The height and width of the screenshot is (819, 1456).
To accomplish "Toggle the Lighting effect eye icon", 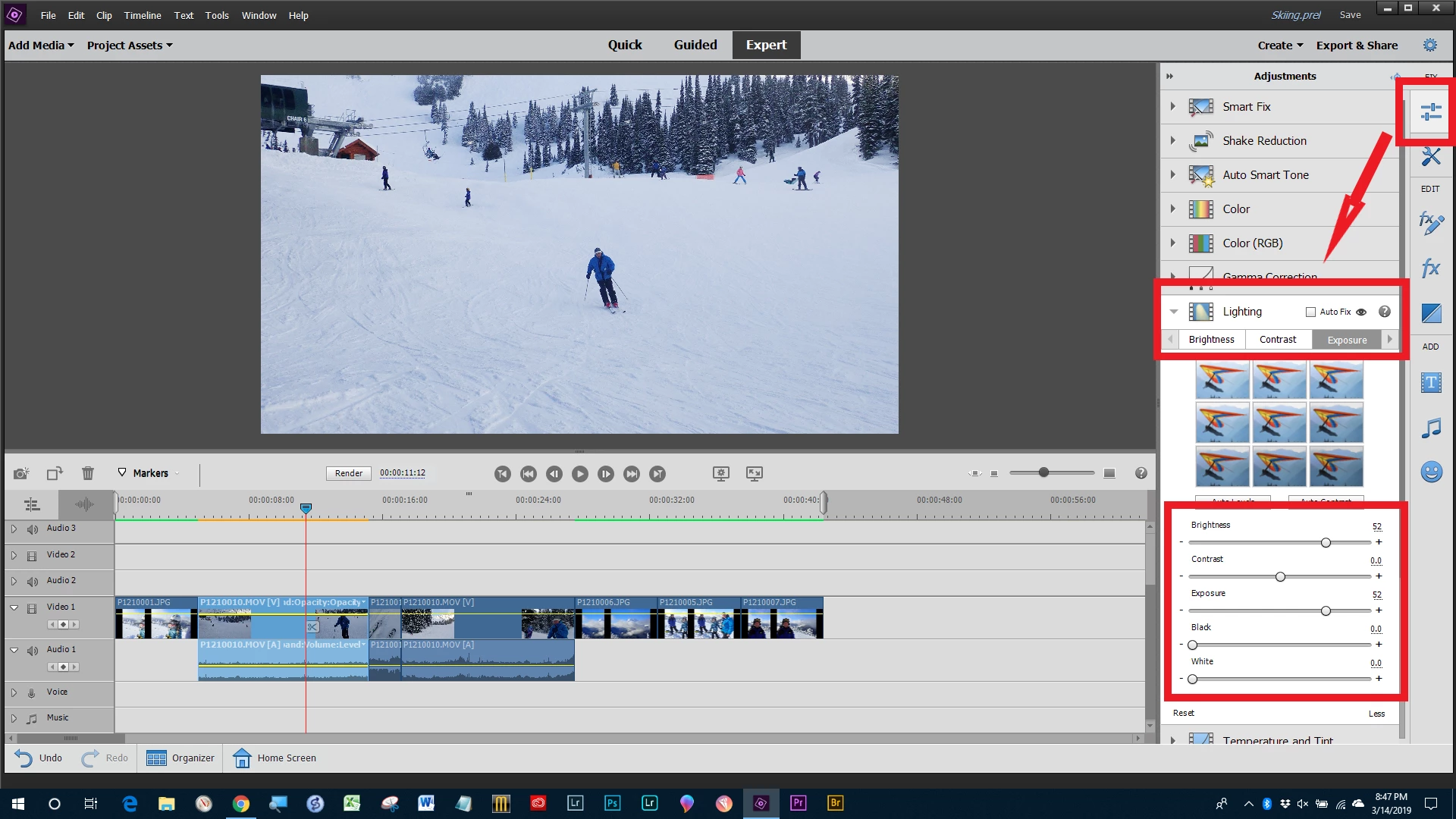I will coord(1361,312).
